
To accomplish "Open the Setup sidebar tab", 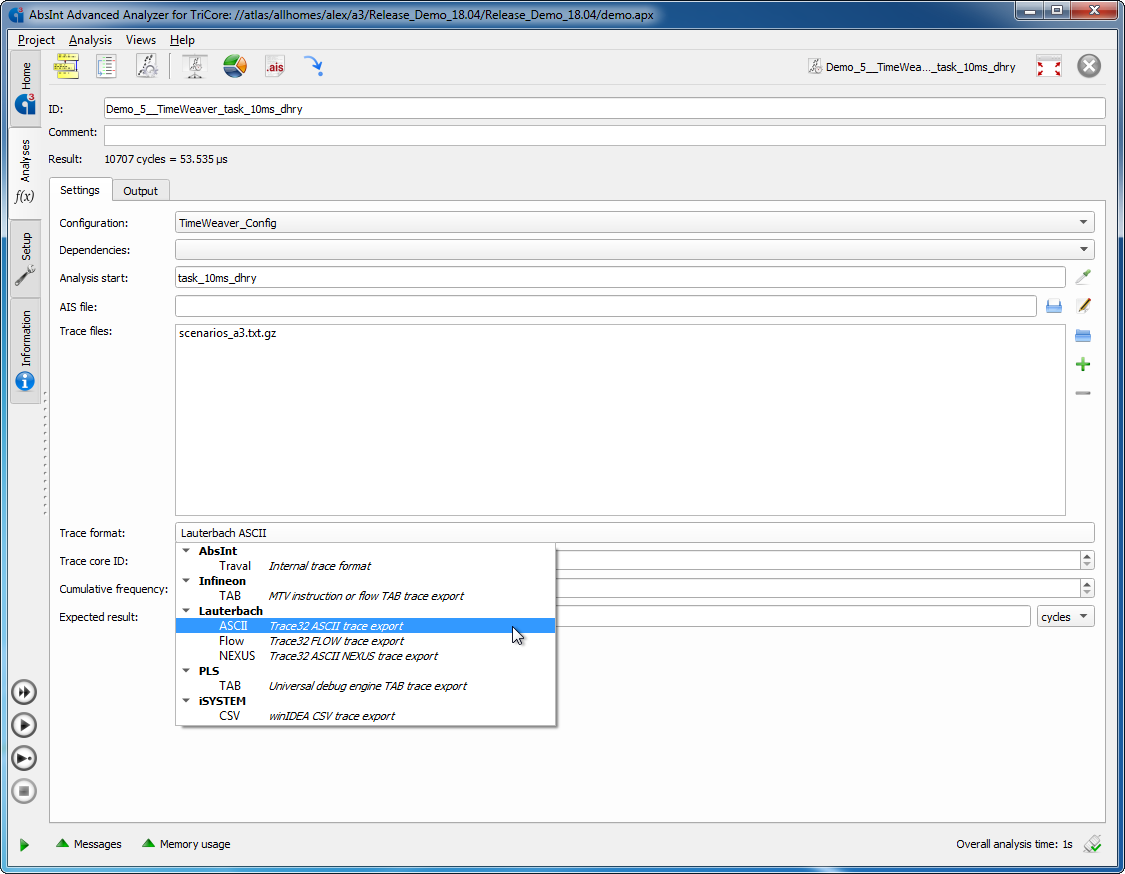I will 25,258.
